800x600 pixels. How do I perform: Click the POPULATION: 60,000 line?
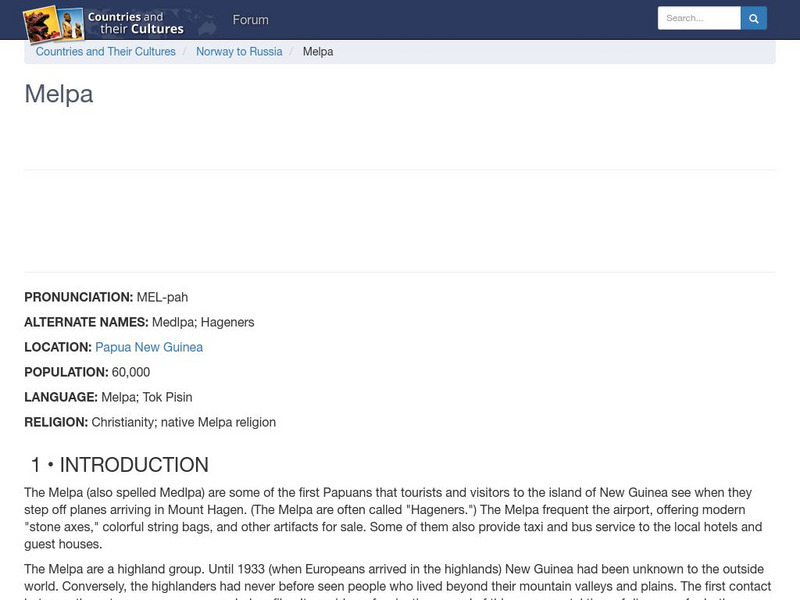pos(87,372)
